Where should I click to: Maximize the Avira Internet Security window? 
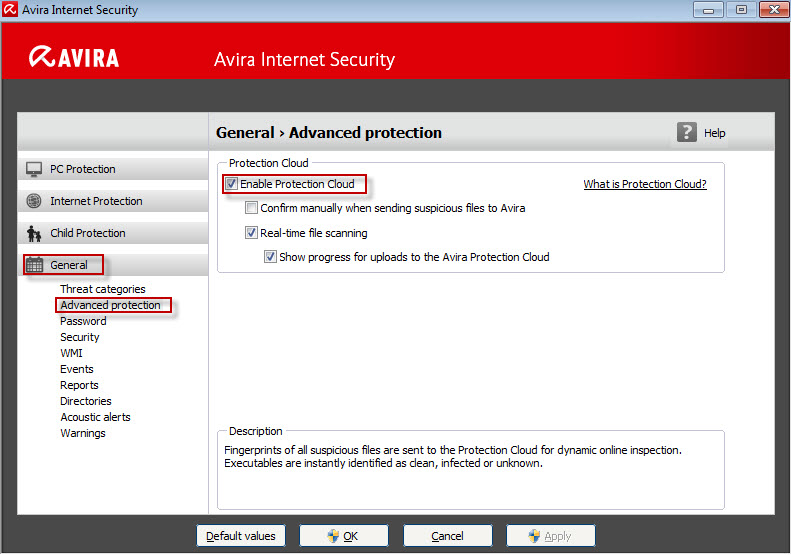741,10
